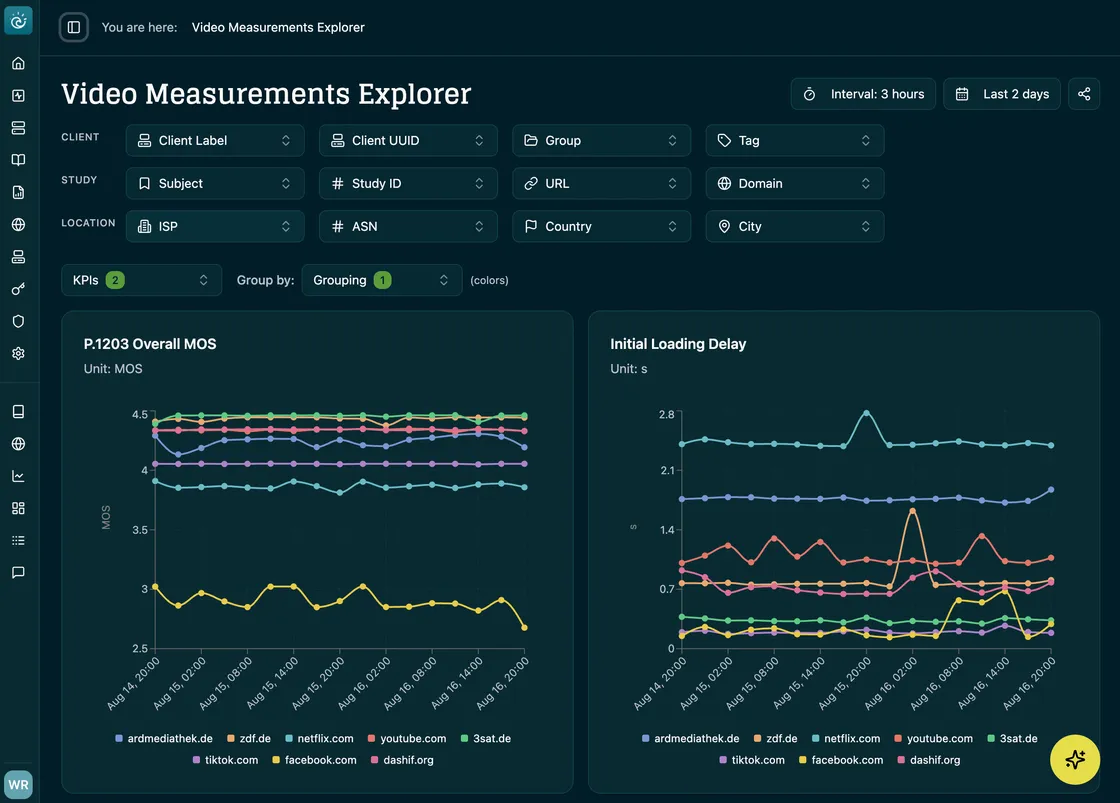This screenshot has height=803, width=1120.
Task: Toggle the sidebar panel button
Action: [74, 27]
